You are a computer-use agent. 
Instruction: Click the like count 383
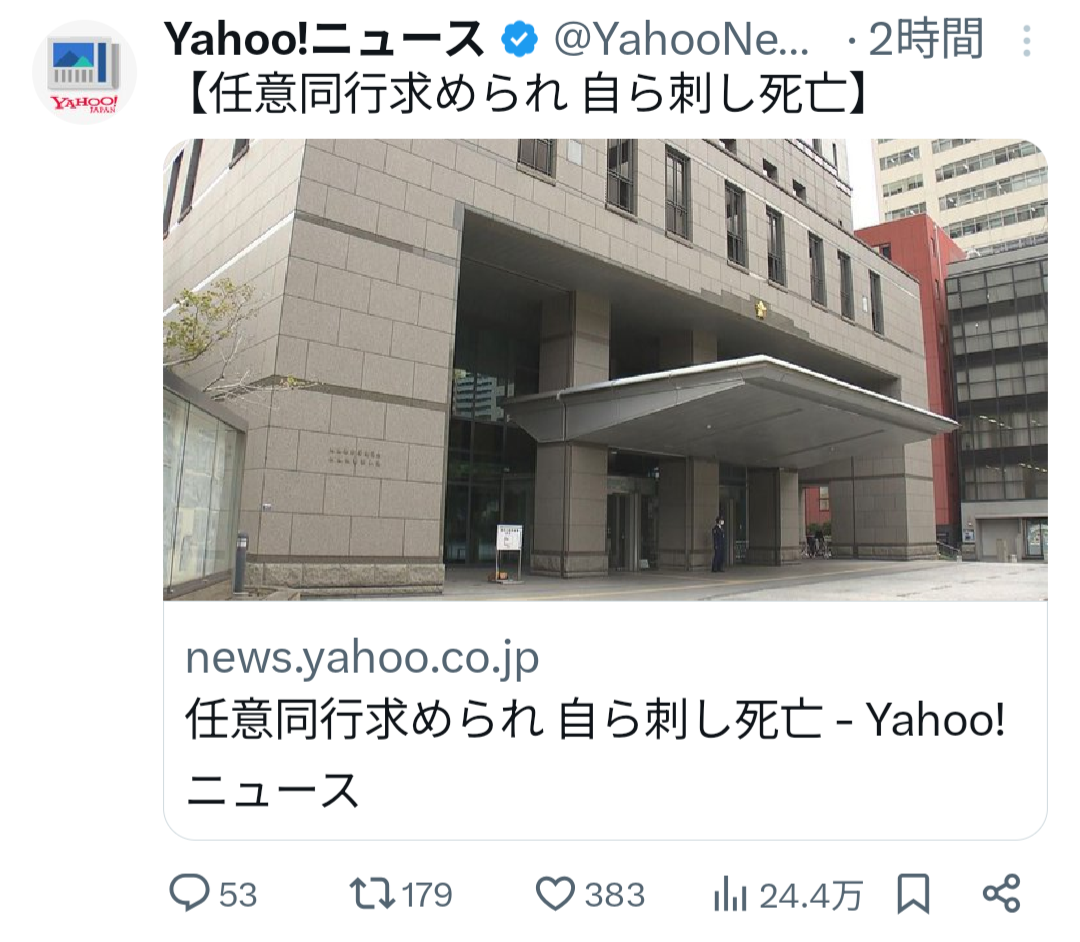[x=614, y=895]
